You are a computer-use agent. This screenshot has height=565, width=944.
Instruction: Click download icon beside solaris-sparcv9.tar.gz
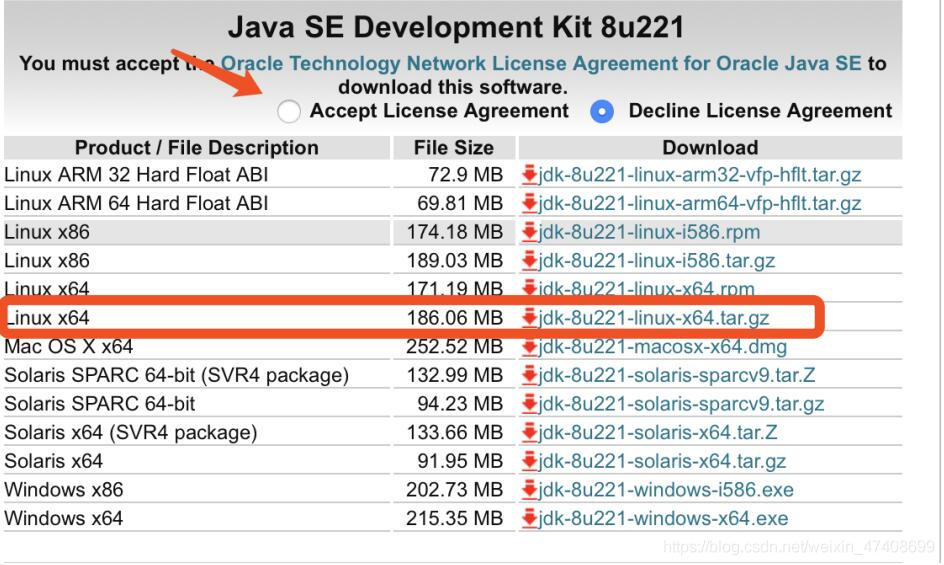[529, 404]
